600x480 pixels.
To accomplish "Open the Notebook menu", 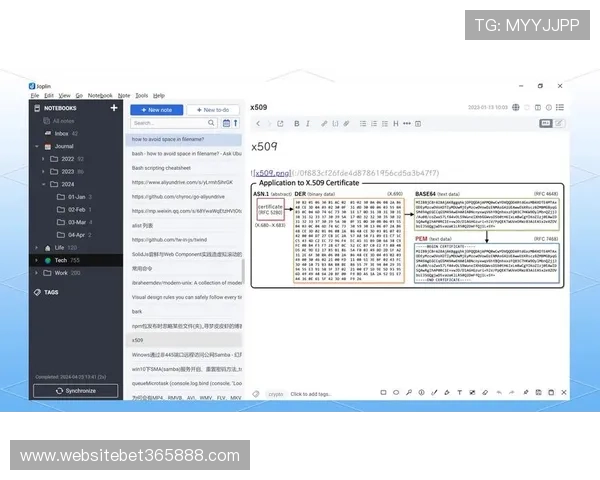I will pyautogui.click(x=100, y=95).
